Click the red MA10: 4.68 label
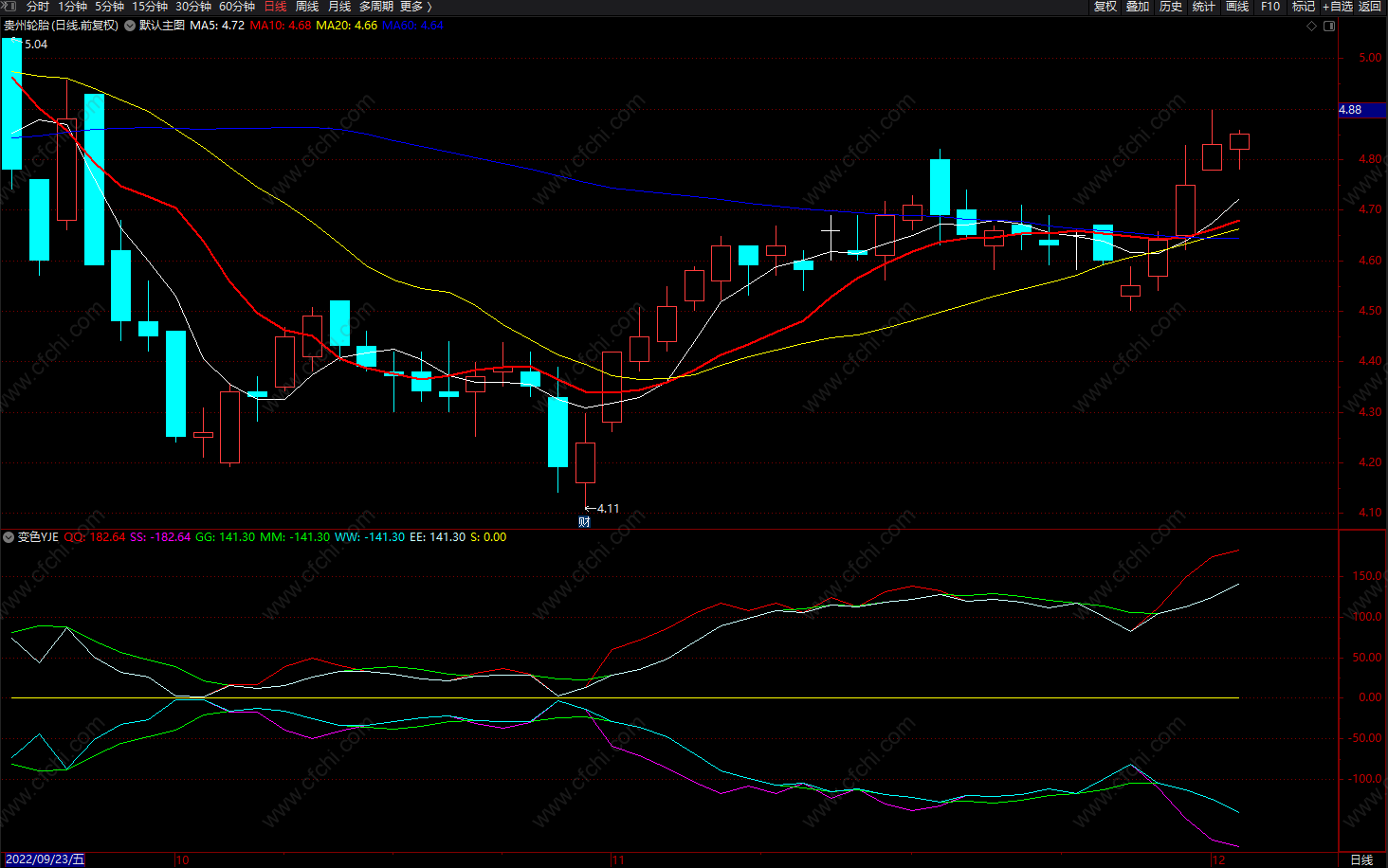The height and width of the screenshot is (868, 1388). click(x=281, y=26)
